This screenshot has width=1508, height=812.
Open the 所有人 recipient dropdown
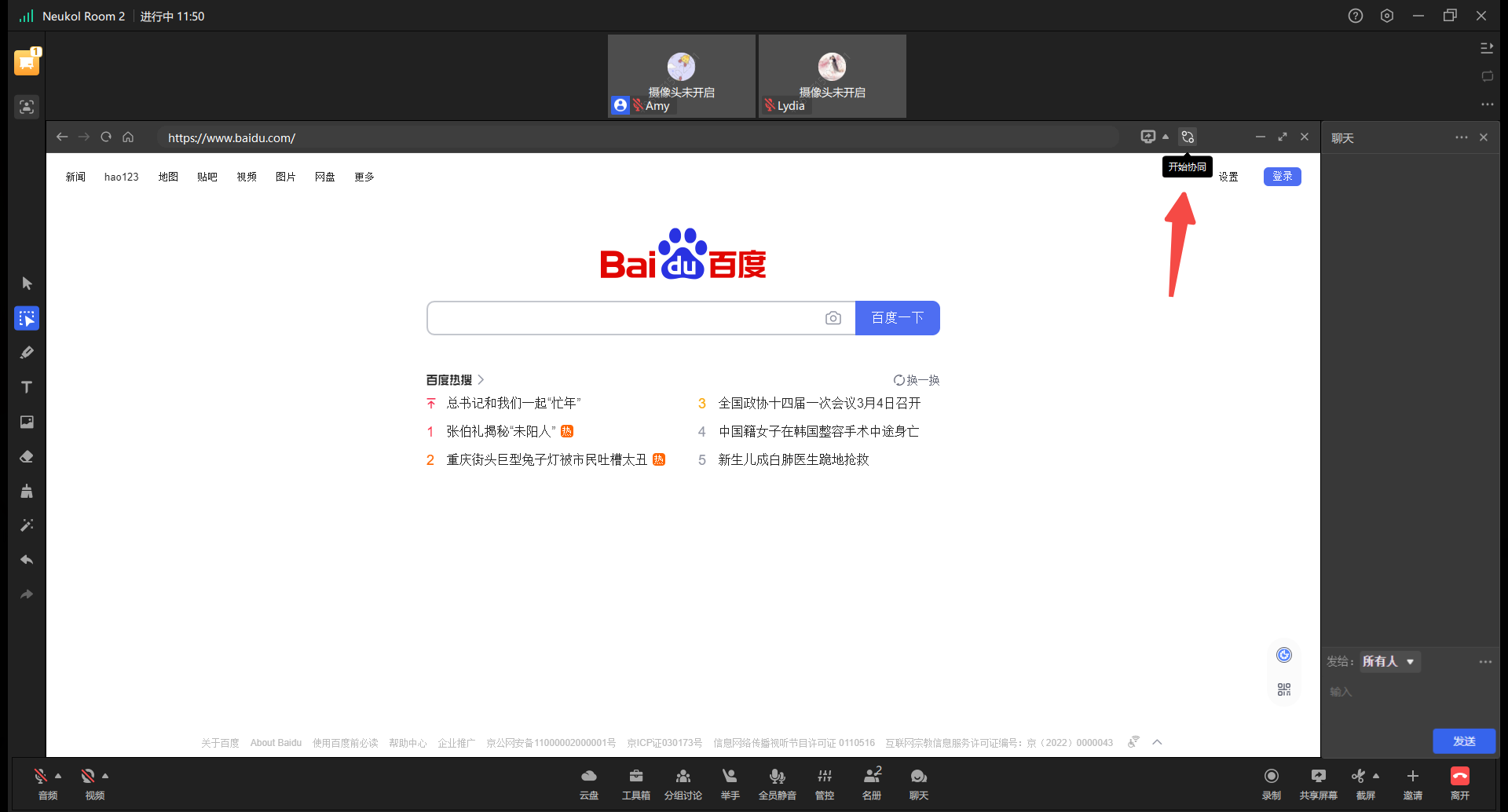(x=1390, y=661)
